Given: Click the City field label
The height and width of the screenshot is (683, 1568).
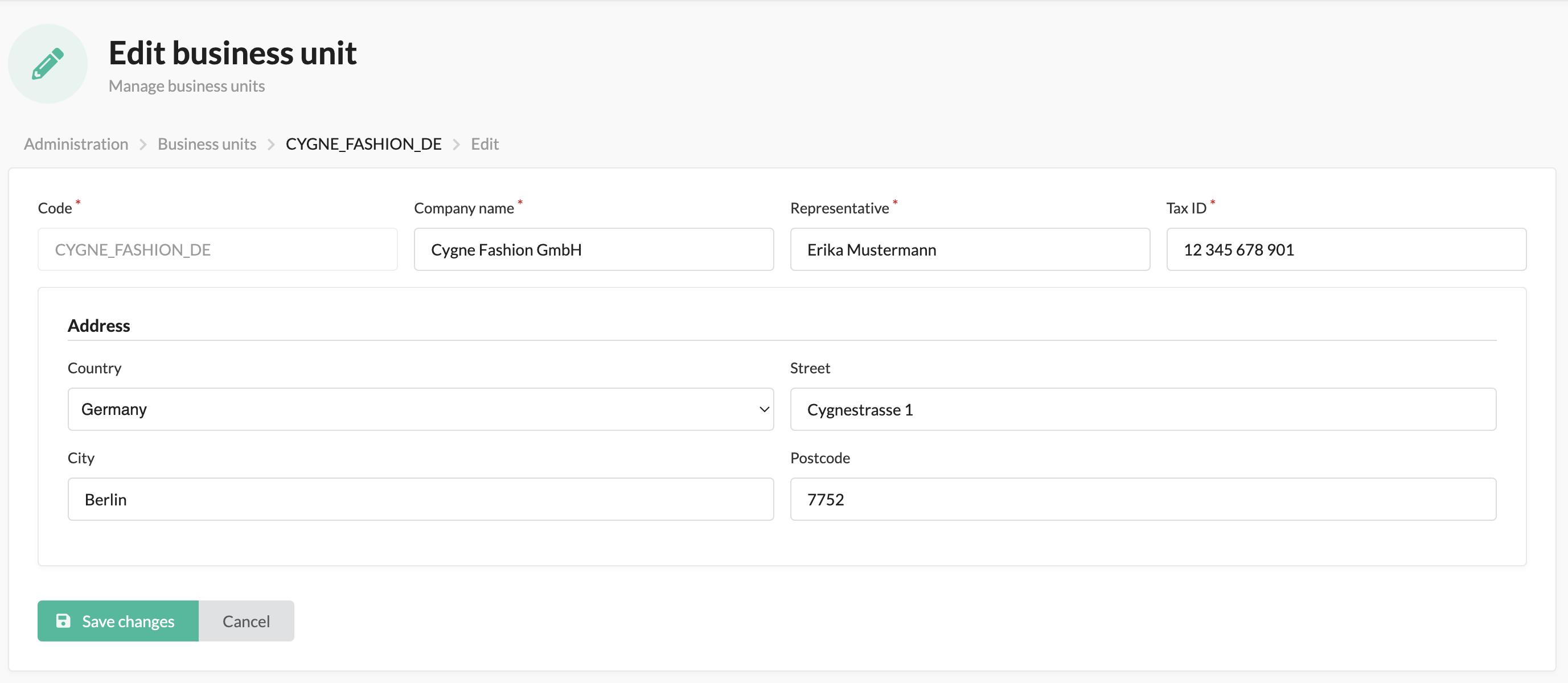Looking at the screenshot, I should 81,458.
